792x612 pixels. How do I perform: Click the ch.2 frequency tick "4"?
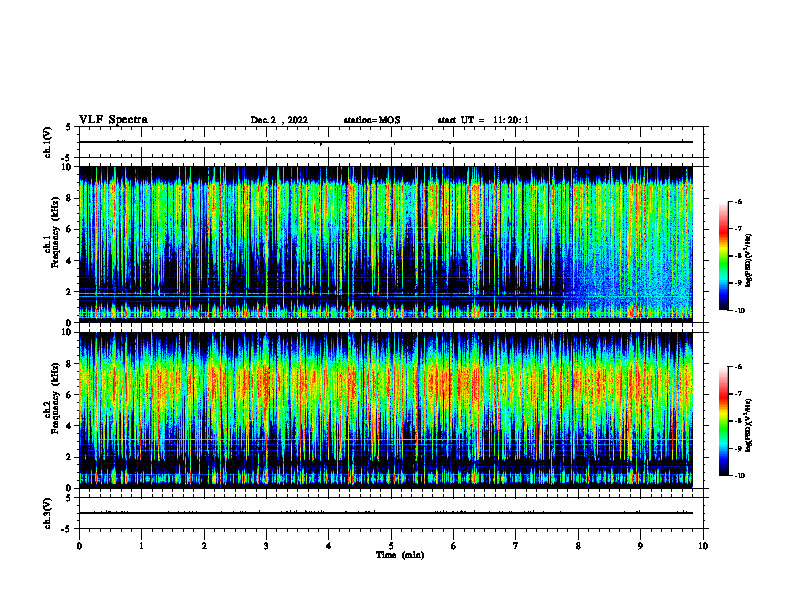pos(70,426)
